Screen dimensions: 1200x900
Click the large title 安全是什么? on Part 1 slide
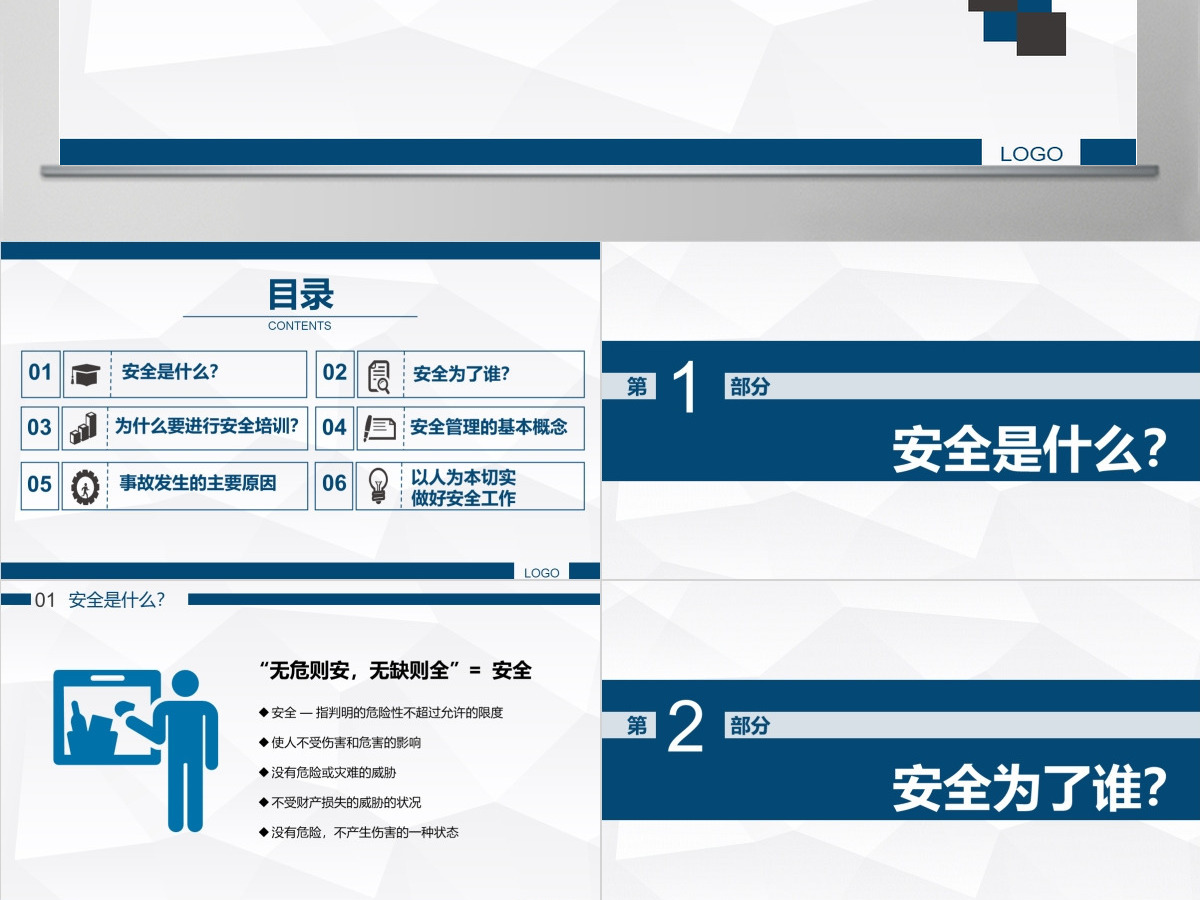coord(1029,451)
